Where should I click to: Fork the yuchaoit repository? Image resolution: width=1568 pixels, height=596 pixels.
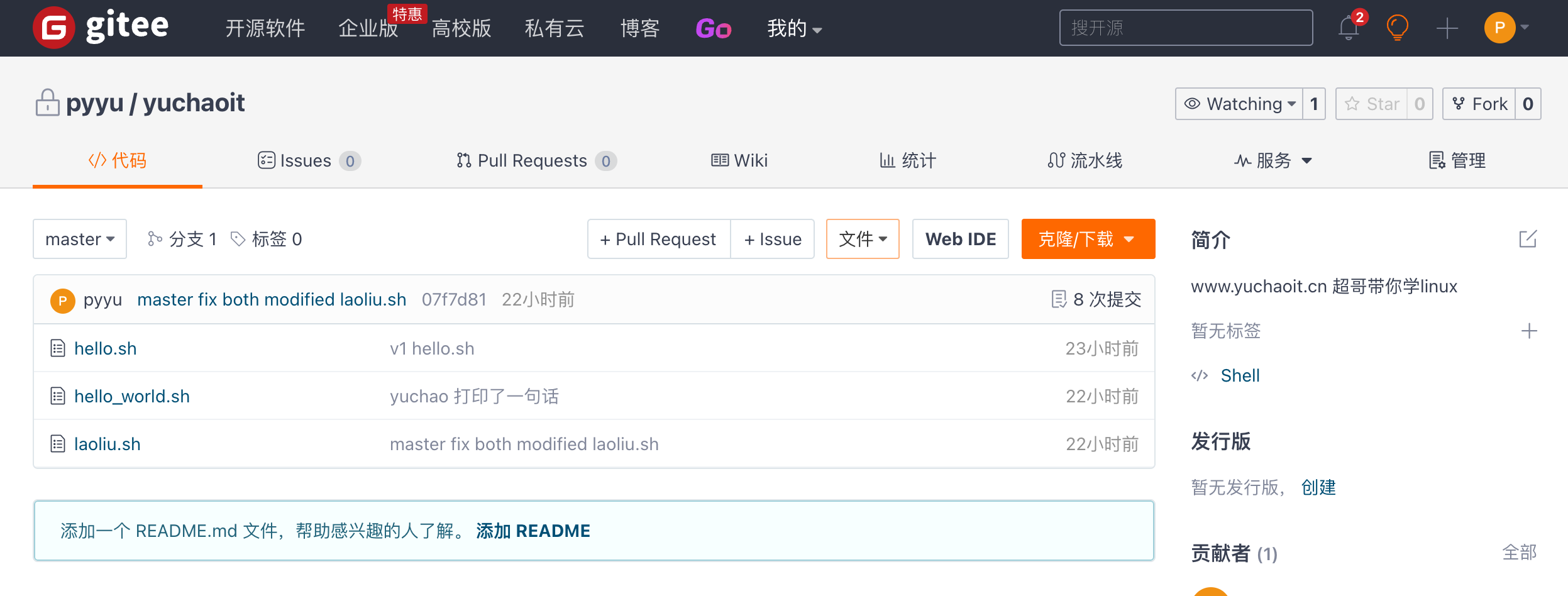pos(1479,104)
